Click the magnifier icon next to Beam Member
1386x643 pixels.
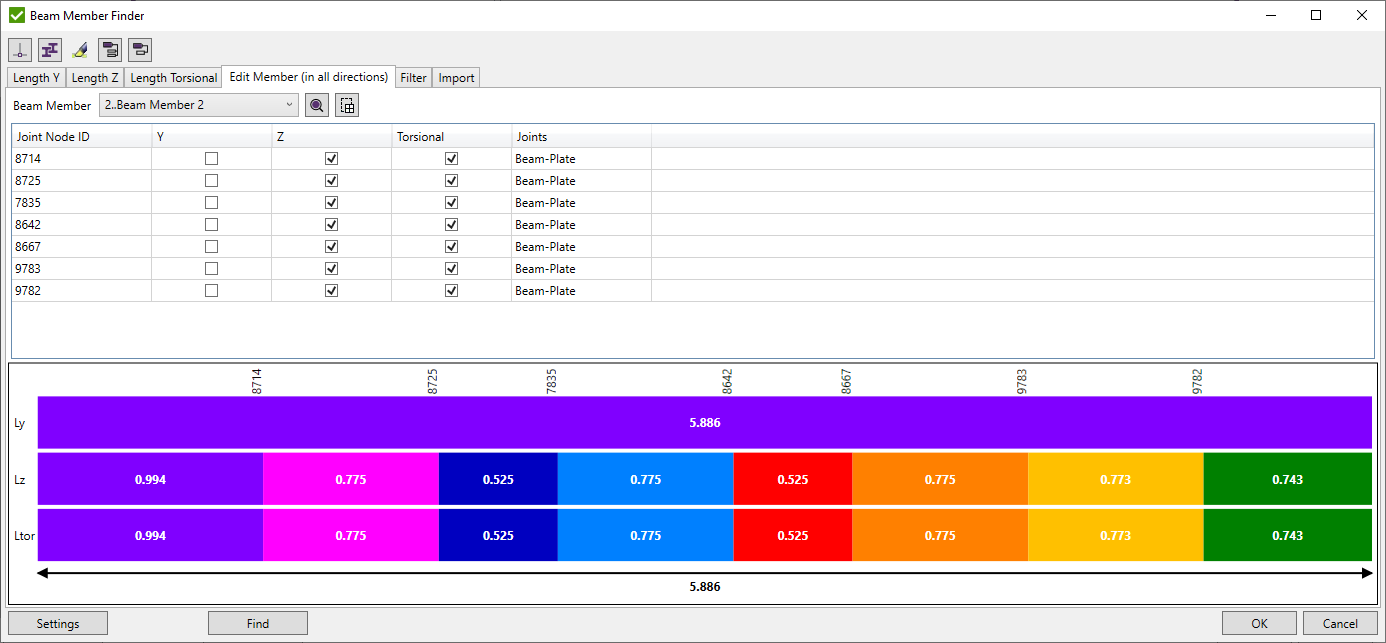tap(317, 105)
